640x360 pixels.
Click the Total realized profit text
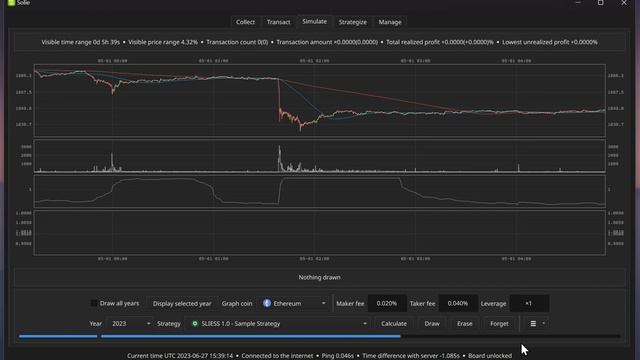(440, 42)
